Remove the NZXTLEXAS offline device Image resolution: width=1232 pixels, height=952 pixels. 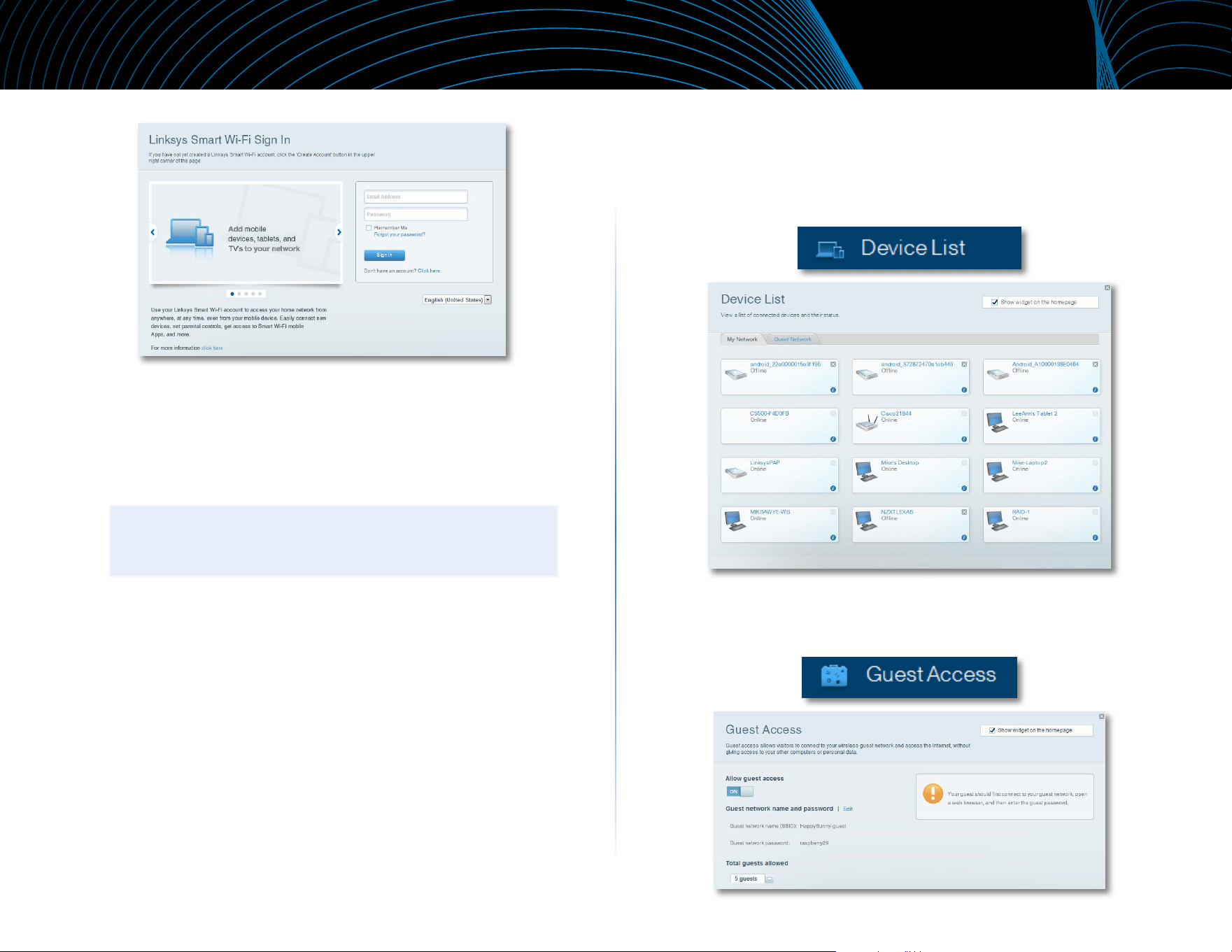[964, 512]
